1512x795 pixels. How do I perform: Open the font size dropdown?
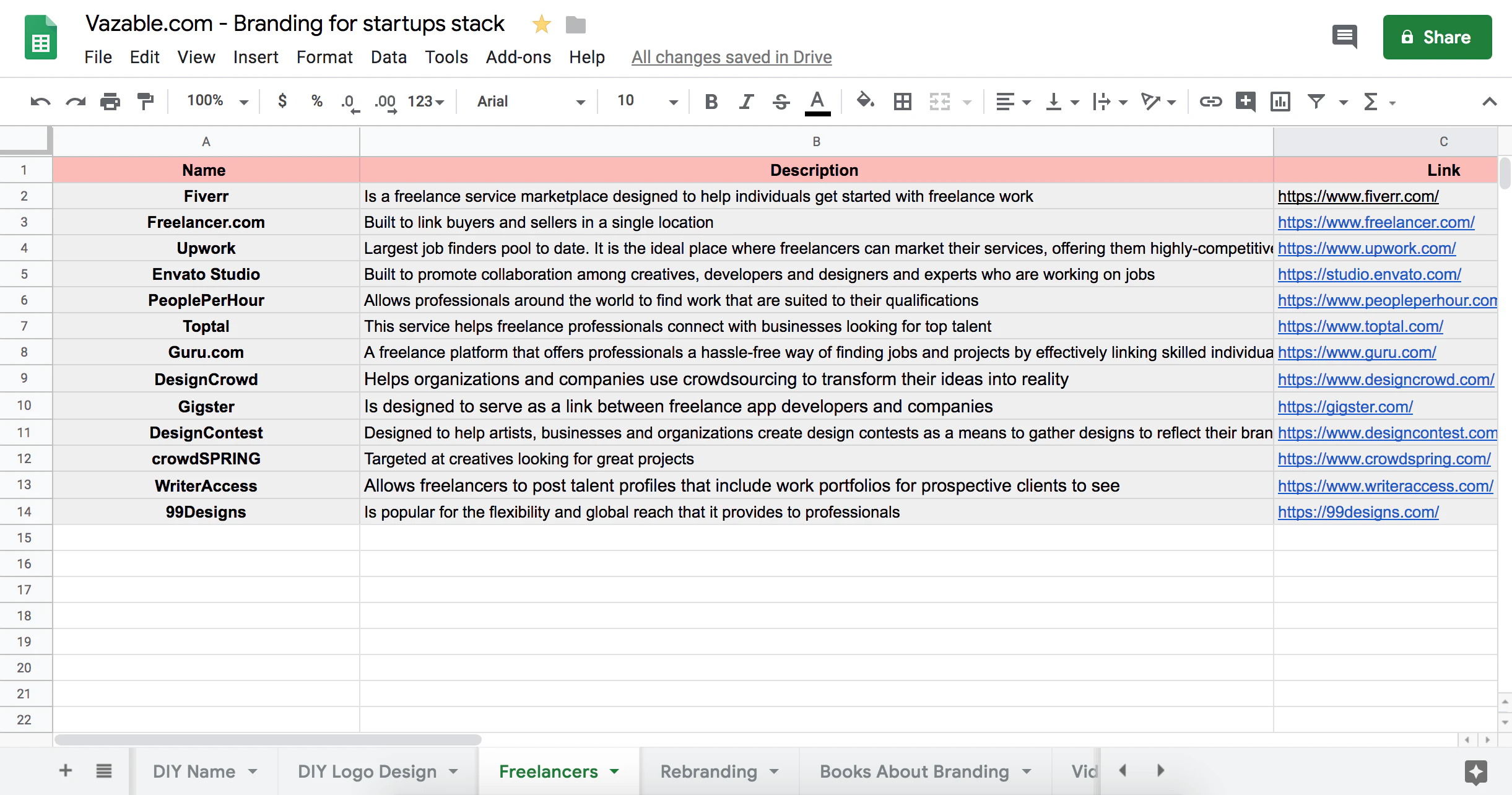coord(672,101)
